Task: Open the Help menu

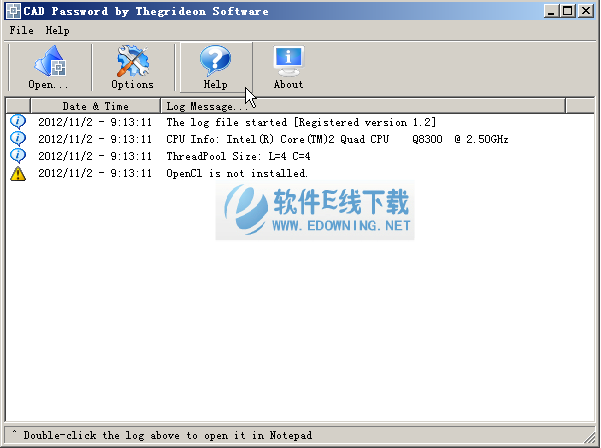Action: coord(57,30)
